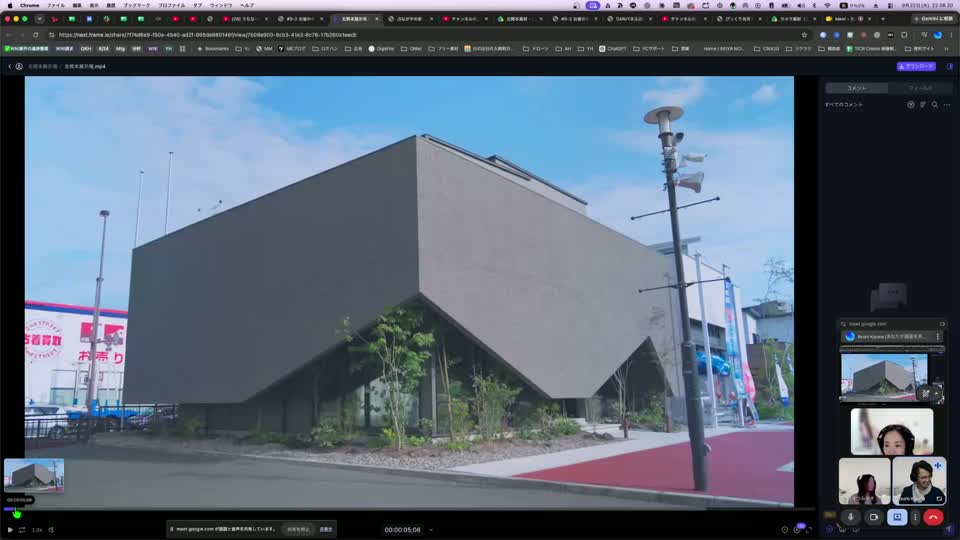Play the video with the play button
The height and width of the screenshot is (540, 960).
(x=10, y=530)
